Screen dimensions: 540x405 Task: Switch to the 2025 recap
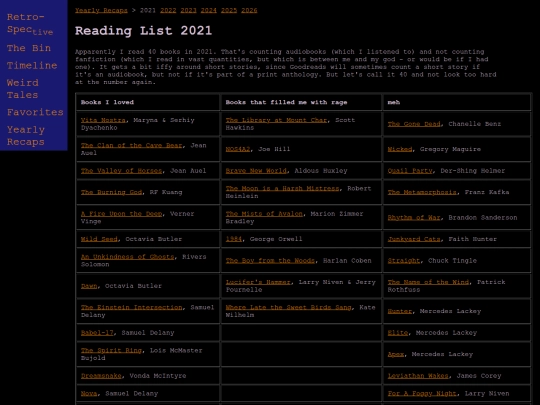point(229,10)
